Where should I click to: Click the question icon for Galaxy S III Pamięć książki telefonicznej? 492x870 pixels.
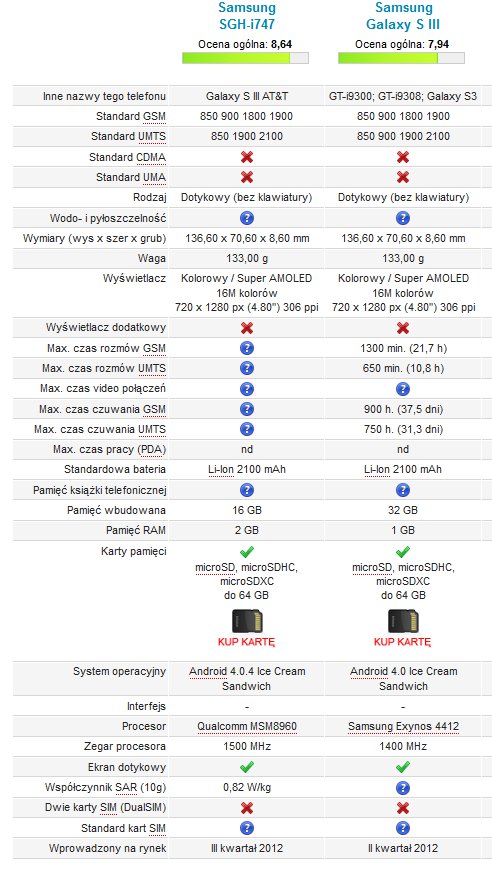403,490
